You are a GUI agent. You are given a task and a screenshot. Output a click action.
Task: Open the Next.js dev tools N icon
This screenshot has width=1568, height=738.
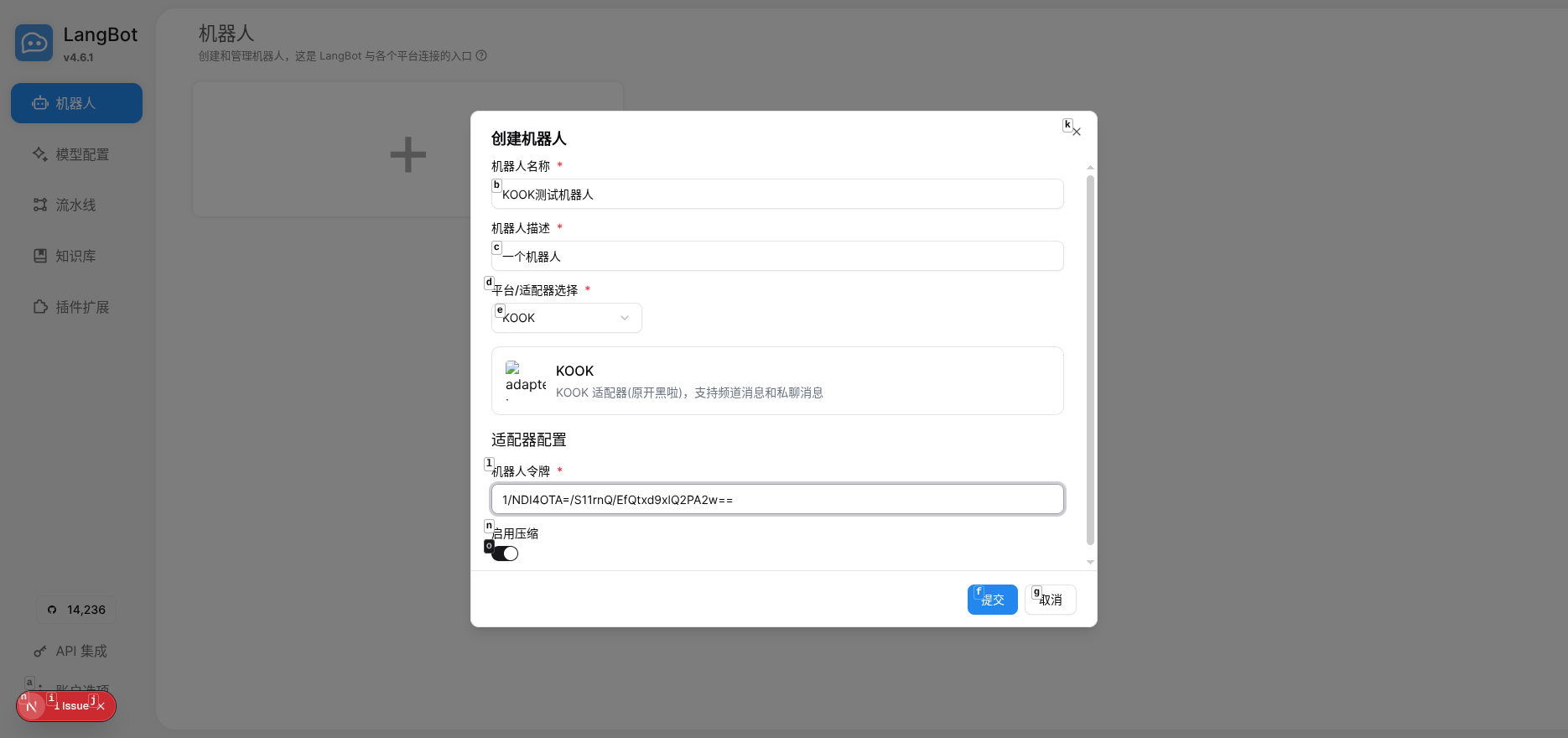[32, 706]
